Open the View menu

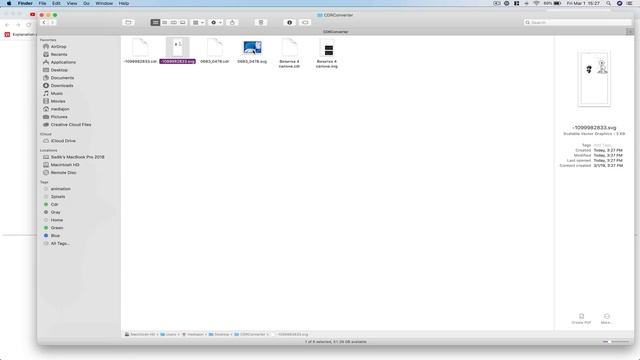[x=72, y=3]
